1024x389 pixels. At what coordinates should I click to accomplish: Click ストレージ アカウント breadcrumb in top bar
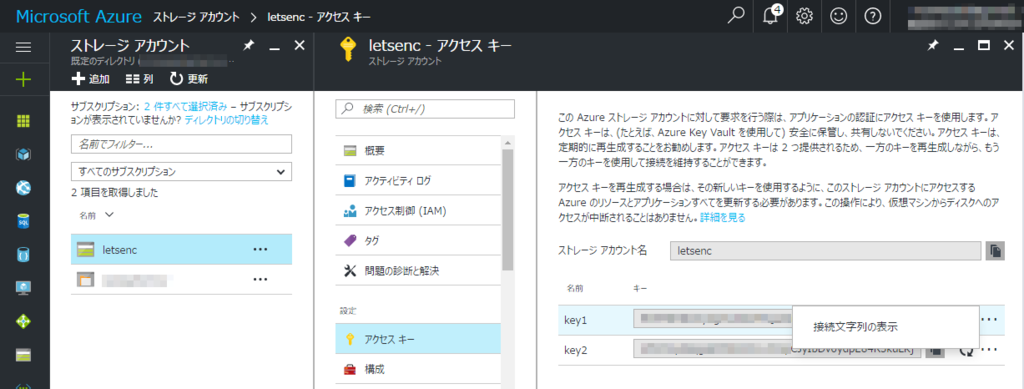(196, 16)
